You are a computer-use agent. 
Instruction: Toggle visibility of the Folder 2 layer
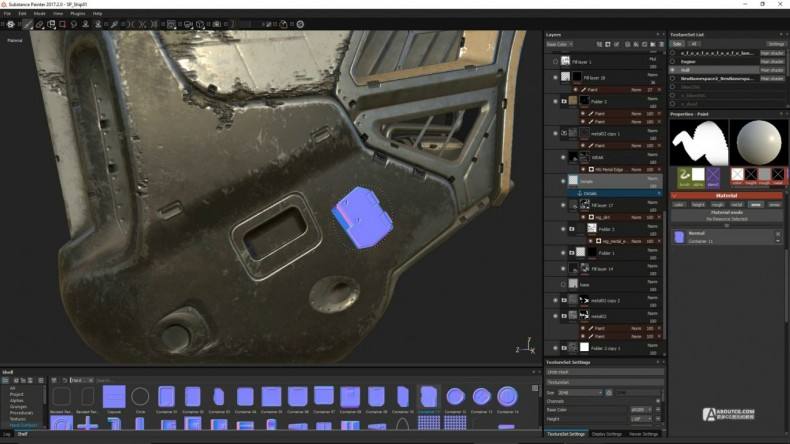555,101
